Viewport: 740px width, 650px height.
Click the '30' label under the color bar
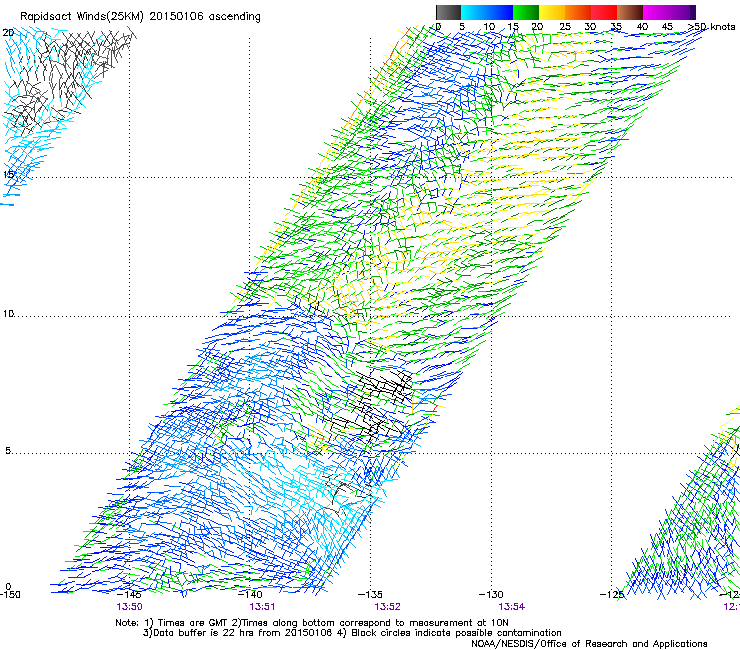tap(590, 27)
